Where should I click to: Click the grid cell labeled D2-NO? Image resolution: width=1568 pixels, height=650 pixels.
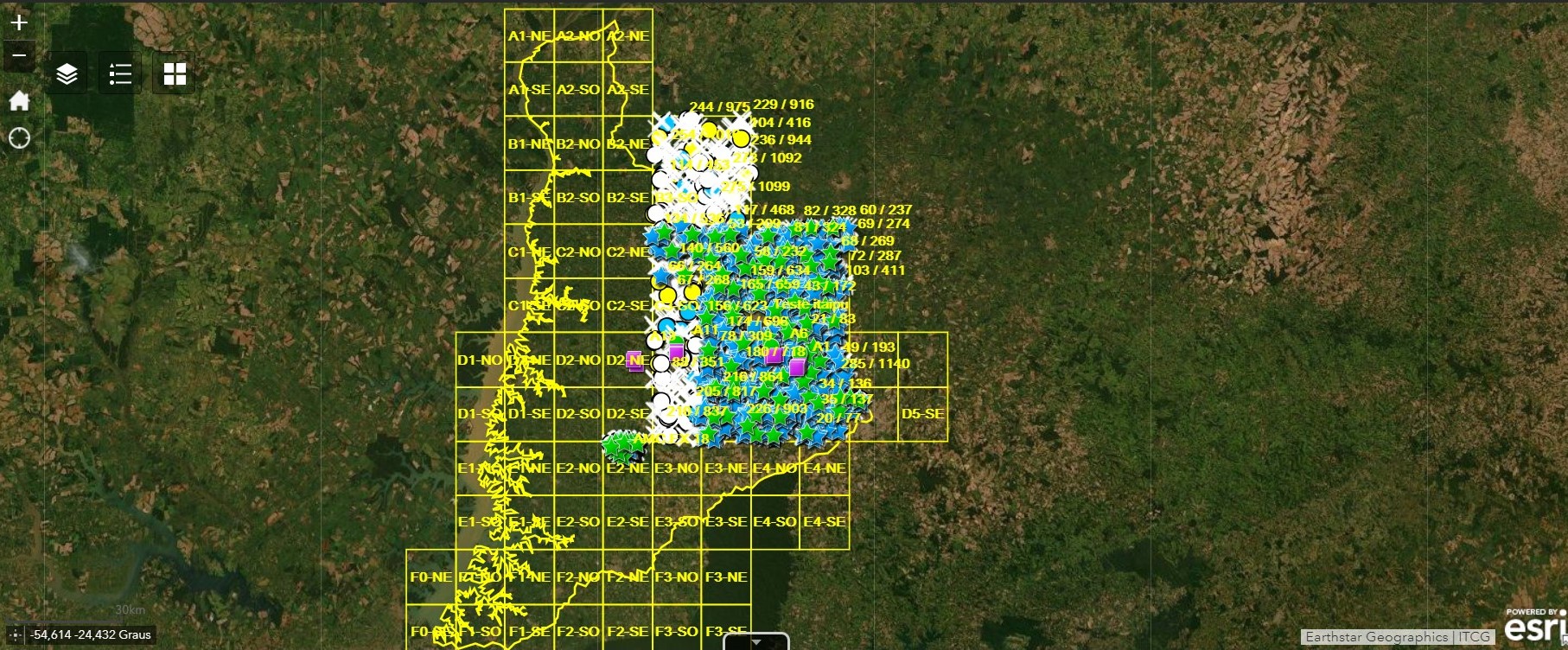point(578,360)
